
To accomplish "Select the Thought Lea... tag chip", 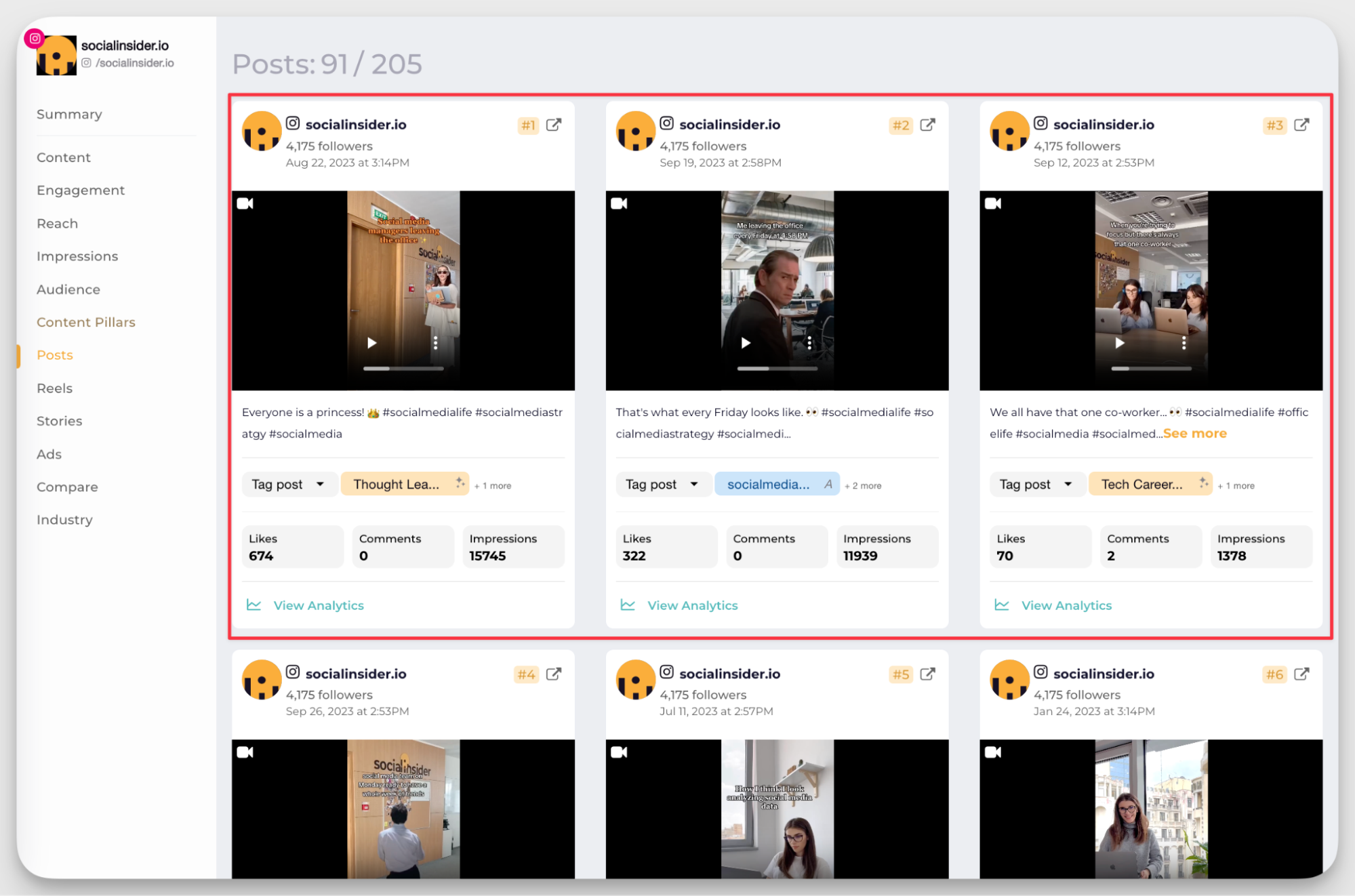I will tap(405, 485).
